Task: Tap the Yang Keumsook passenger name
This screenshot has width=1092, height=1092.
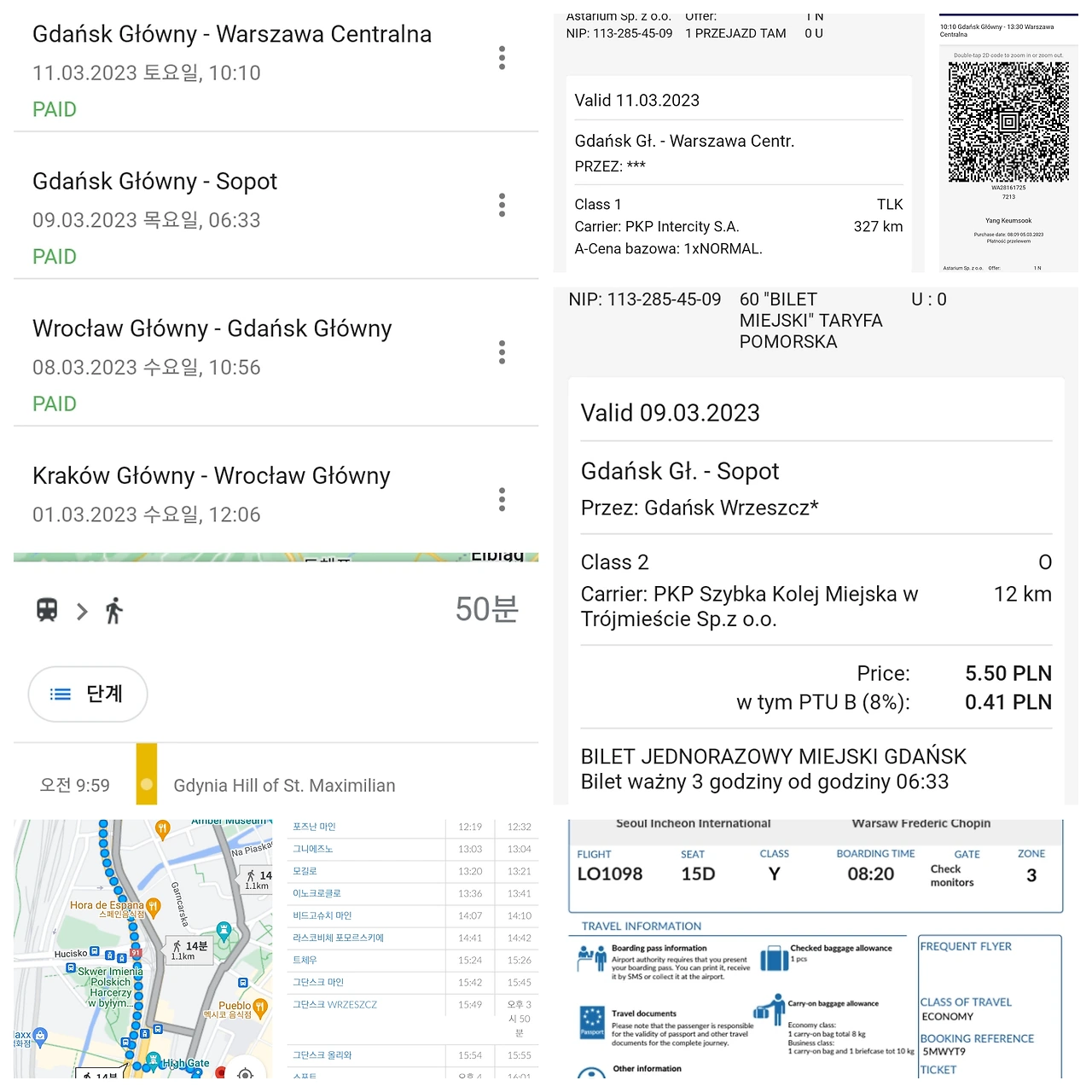Action: click(1008, 221)
